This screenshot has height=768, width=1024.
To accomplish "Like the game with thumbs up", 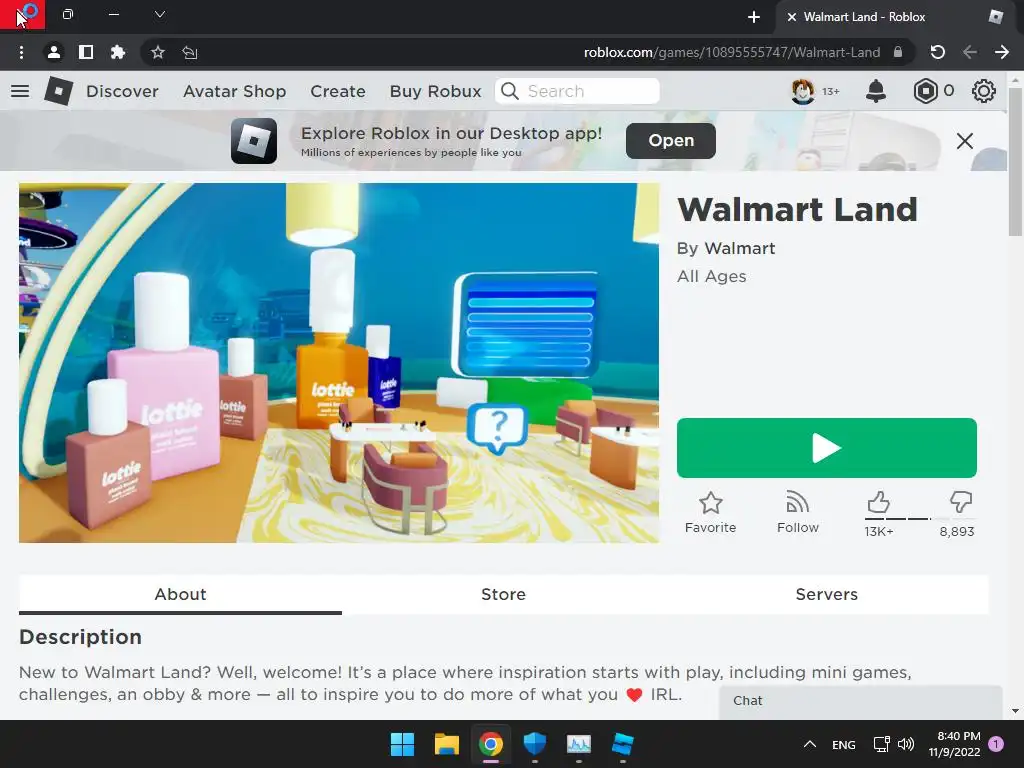I will point(878,502).
